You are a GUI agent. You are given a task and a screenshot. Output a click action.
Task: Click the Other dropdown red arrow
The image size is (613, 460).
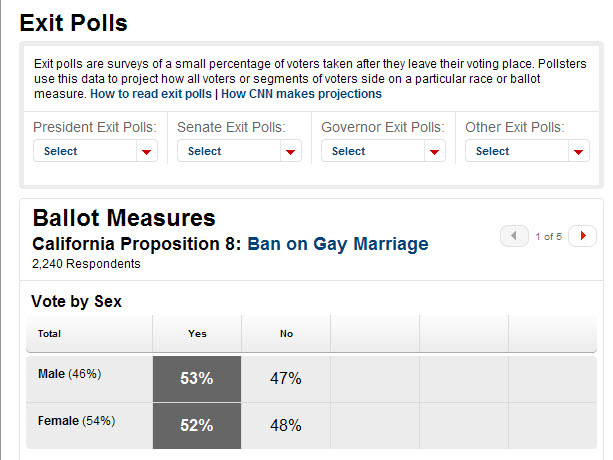pos(578,152)
